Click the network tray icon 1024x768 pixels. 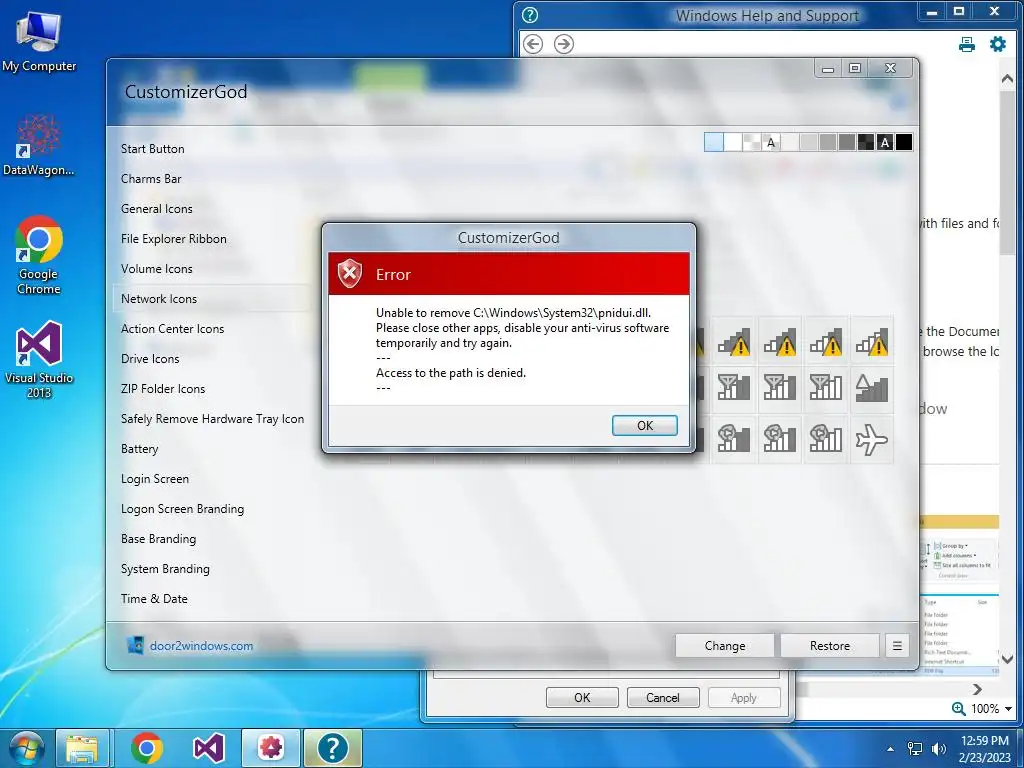[x=915, y=749]
